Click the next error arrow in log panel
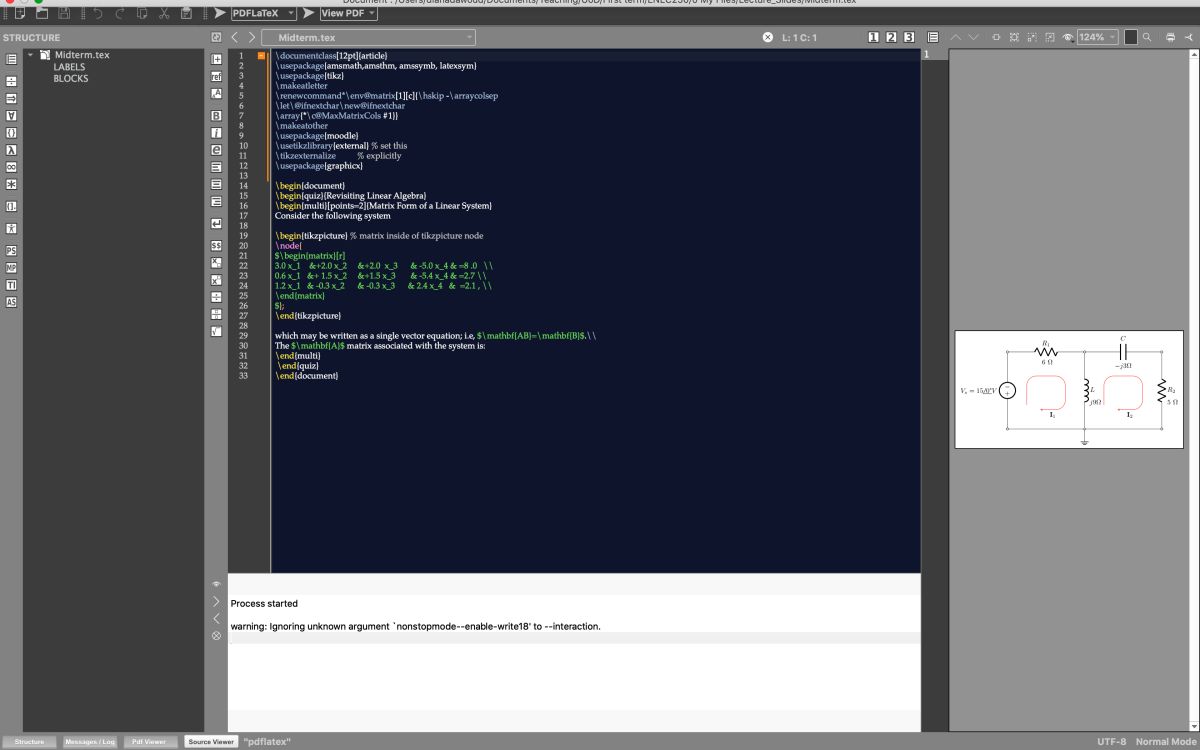 [x=216, y=602]
